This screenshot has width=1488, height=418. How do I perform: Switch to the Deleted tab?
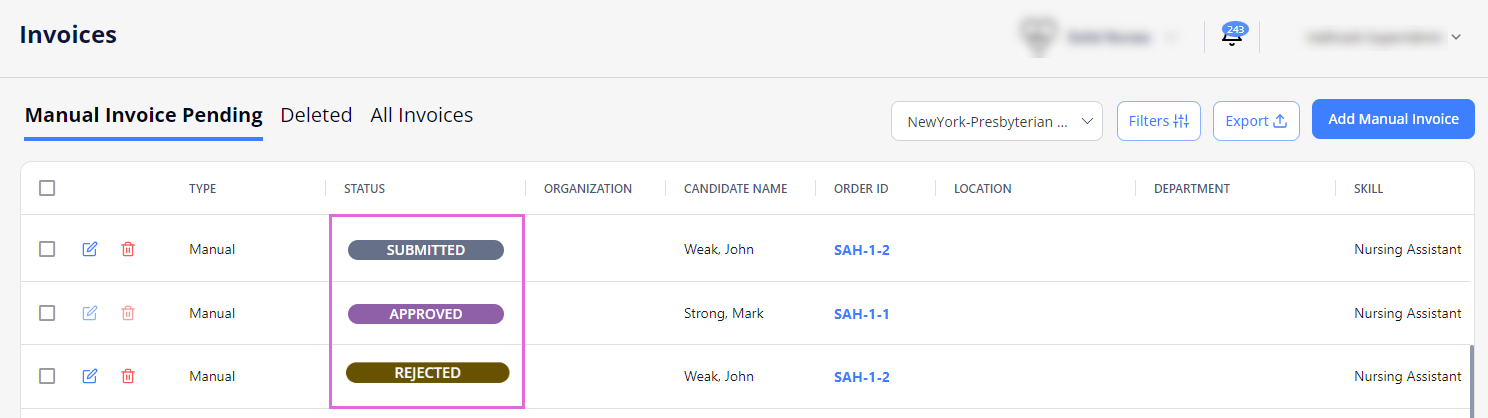(316, 115)
